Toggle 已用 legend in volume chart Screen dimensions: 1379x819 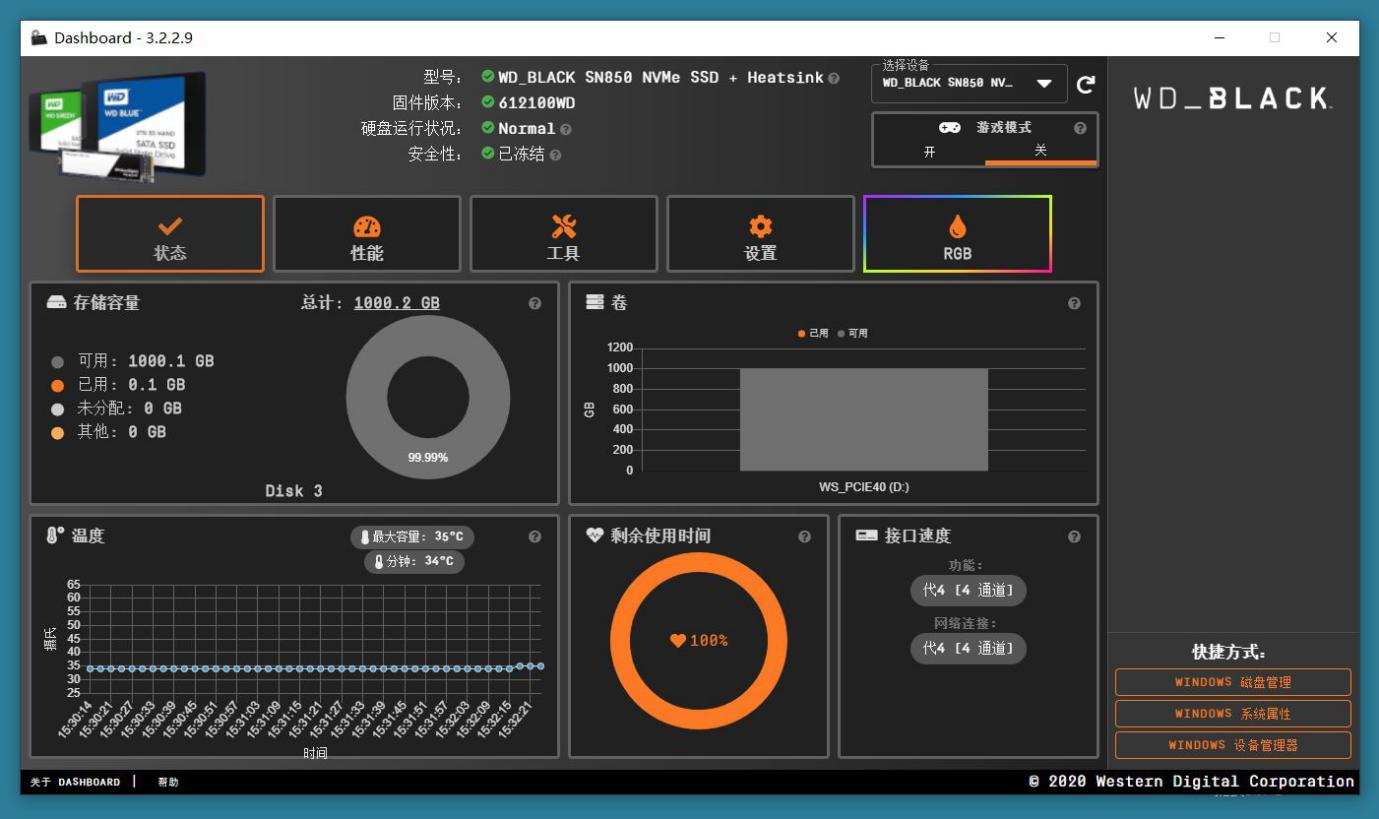pos(813,333)
